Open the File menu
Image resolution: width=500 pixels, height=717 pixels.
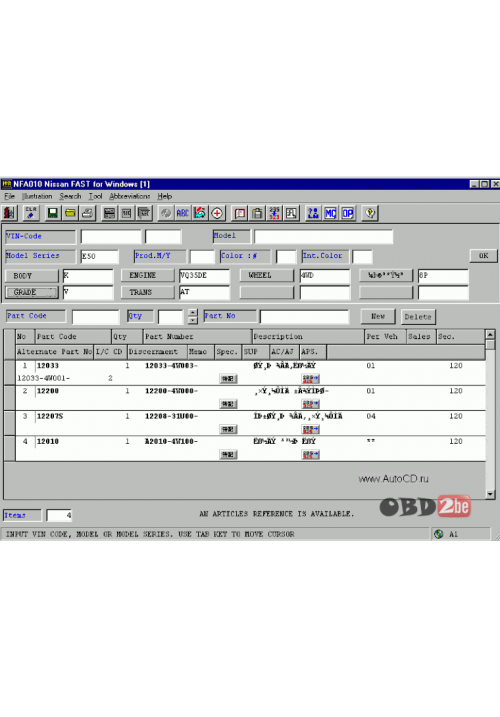click(x=10, y=196)
